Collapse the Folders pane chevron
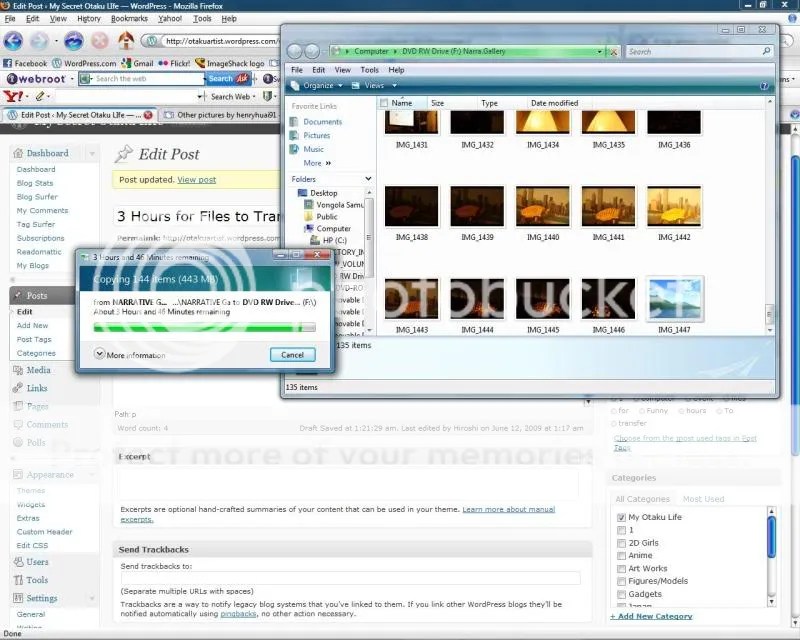Image resolution: width=800 pixels, height=640 pixels. 368,179
